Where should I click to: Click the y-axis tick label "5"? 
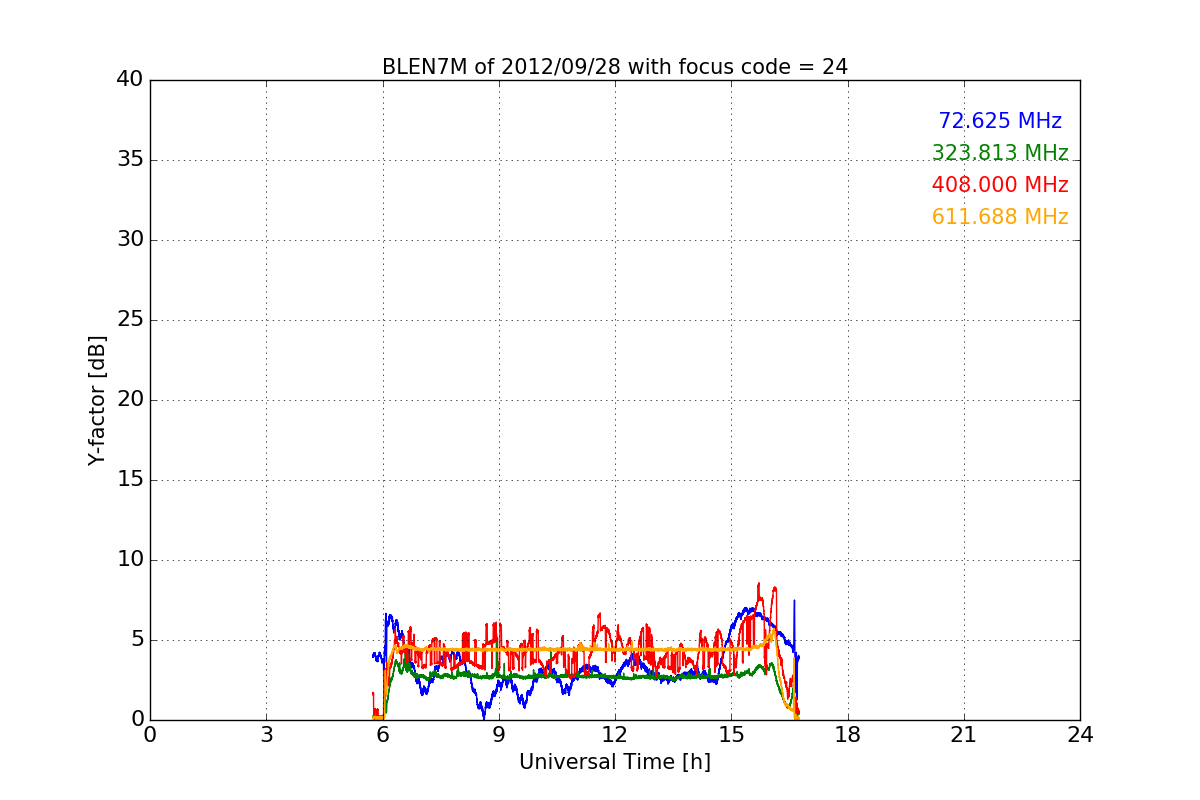point(137,640)
